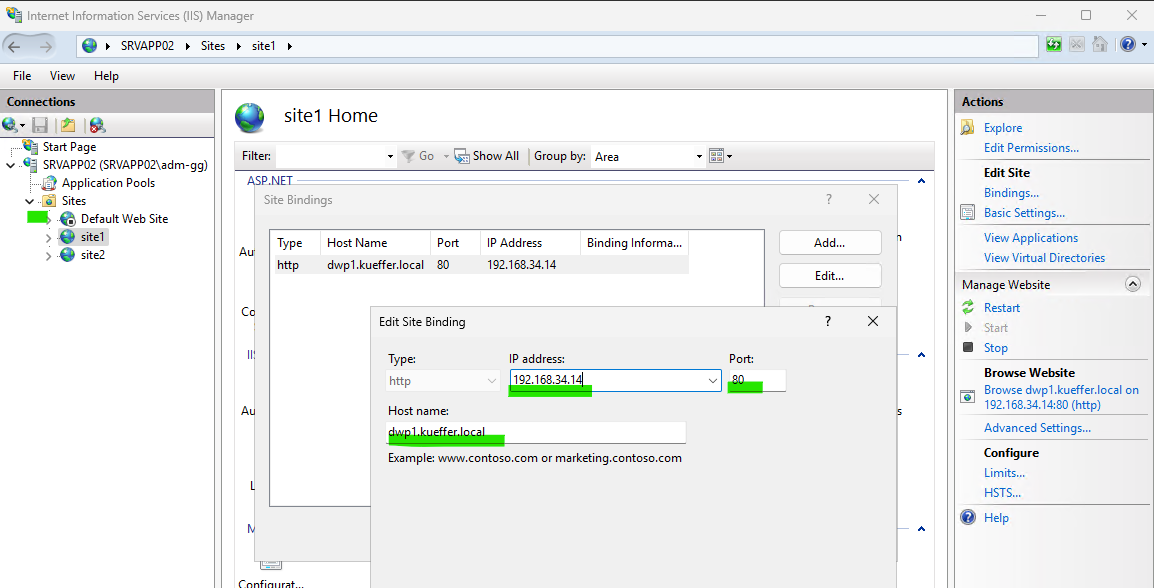
Task: Click the grey Stop icon beside the address bar
Action: pyautogui.click(x=1077, y=45)
